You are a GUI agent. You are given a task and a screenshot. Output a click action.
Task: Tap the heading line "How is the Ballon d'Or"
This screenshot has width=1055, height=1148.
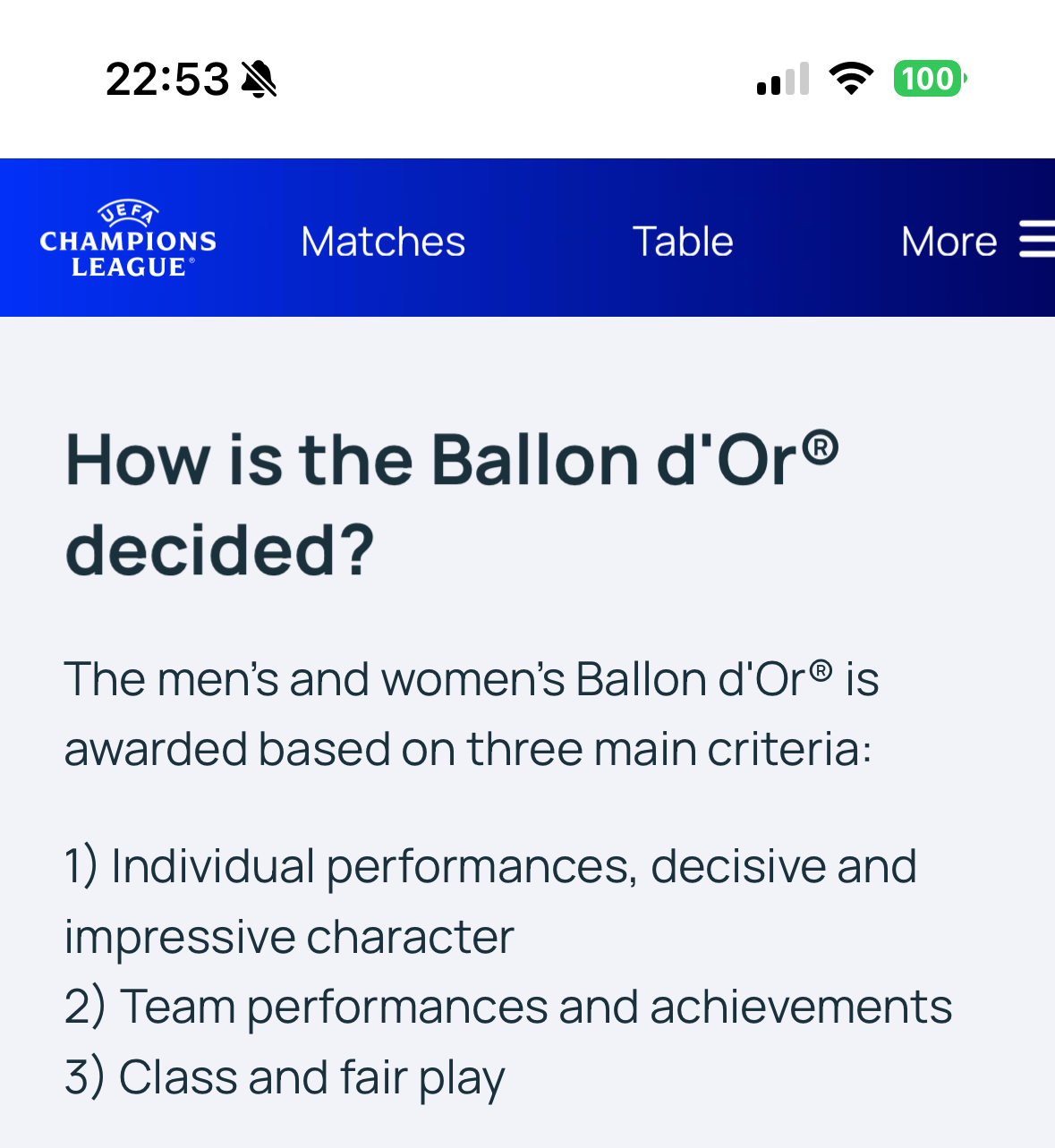[x=430, y=461]
